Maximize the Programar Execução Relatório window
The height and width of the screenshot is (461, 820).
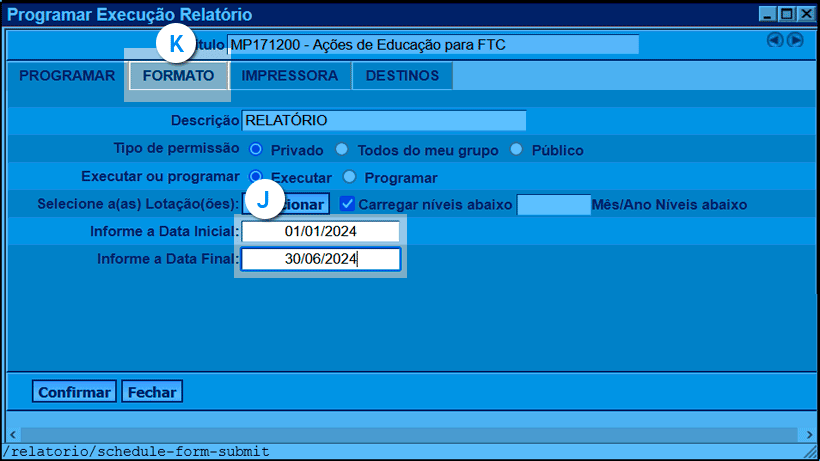(x=787, y=14)
